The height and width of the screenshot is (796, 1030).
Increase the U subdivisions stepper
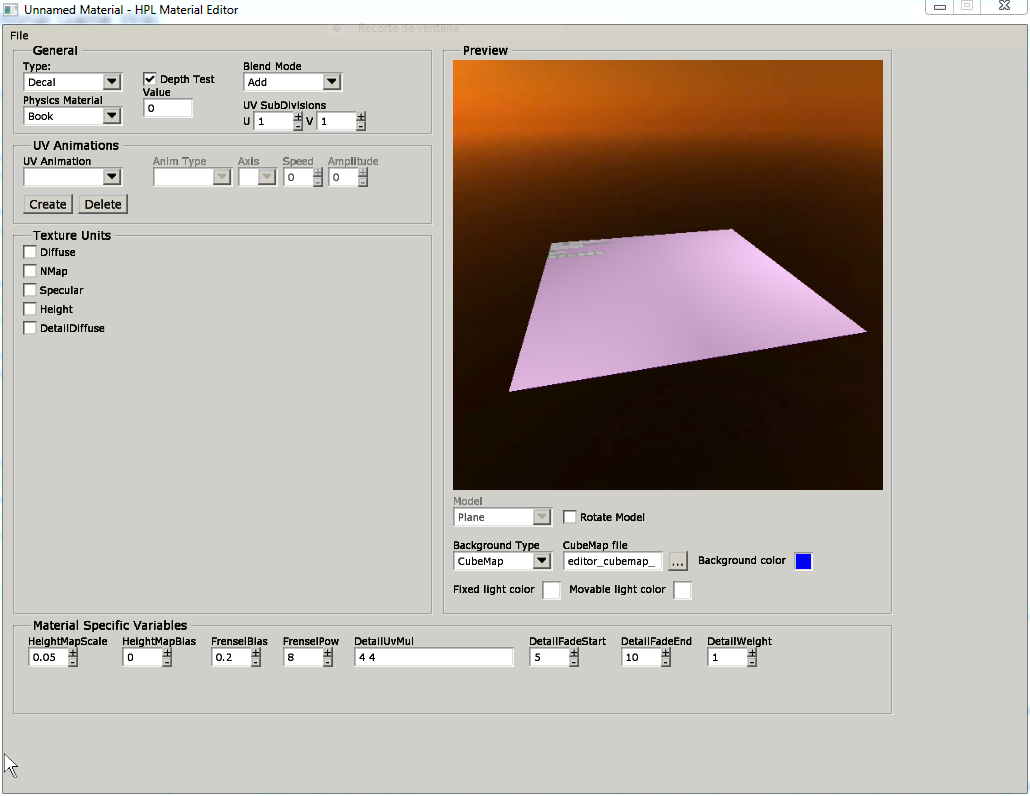point(297,117)
